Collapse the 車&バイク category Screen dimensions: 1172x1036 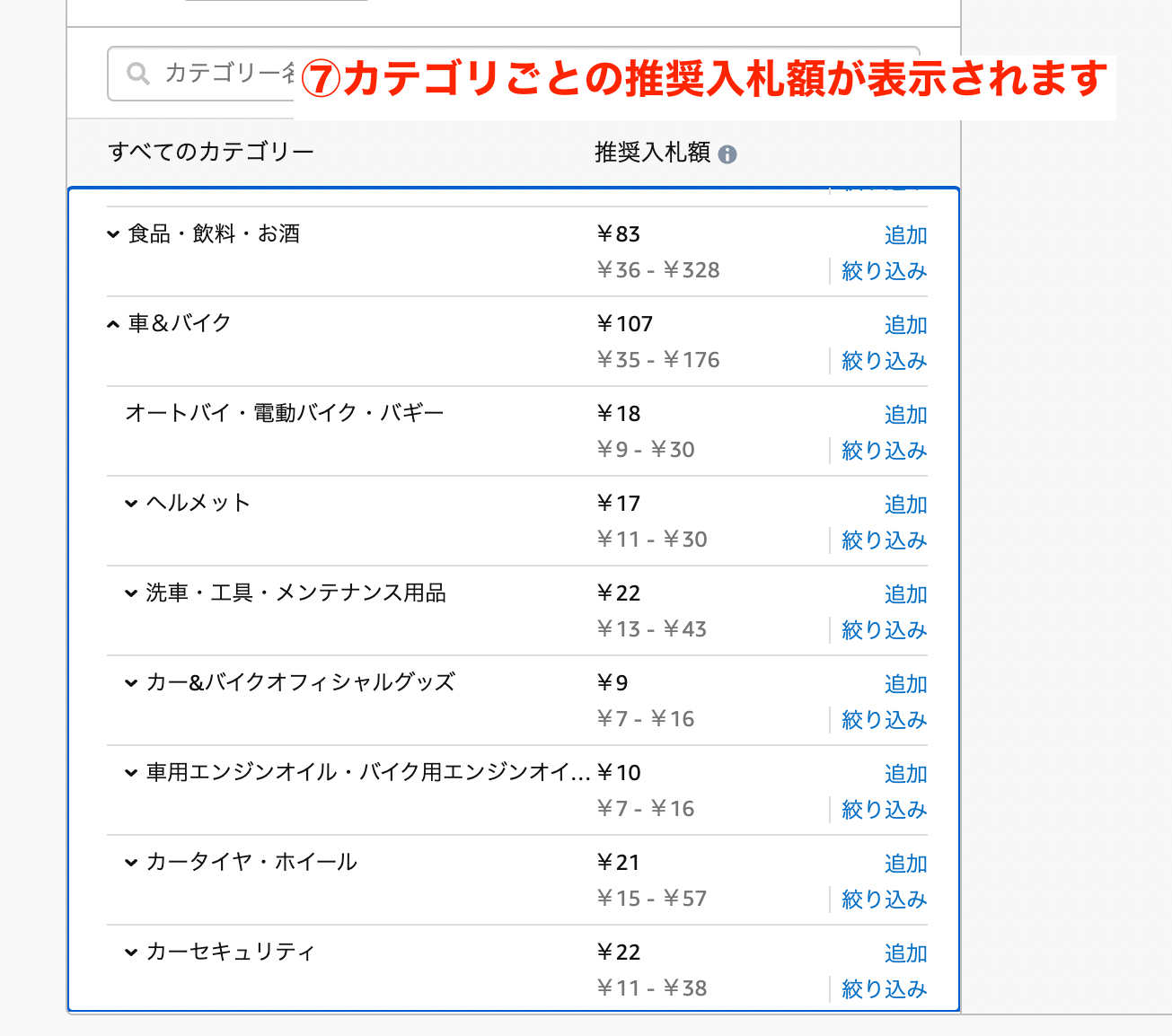(x=113, y=321)
